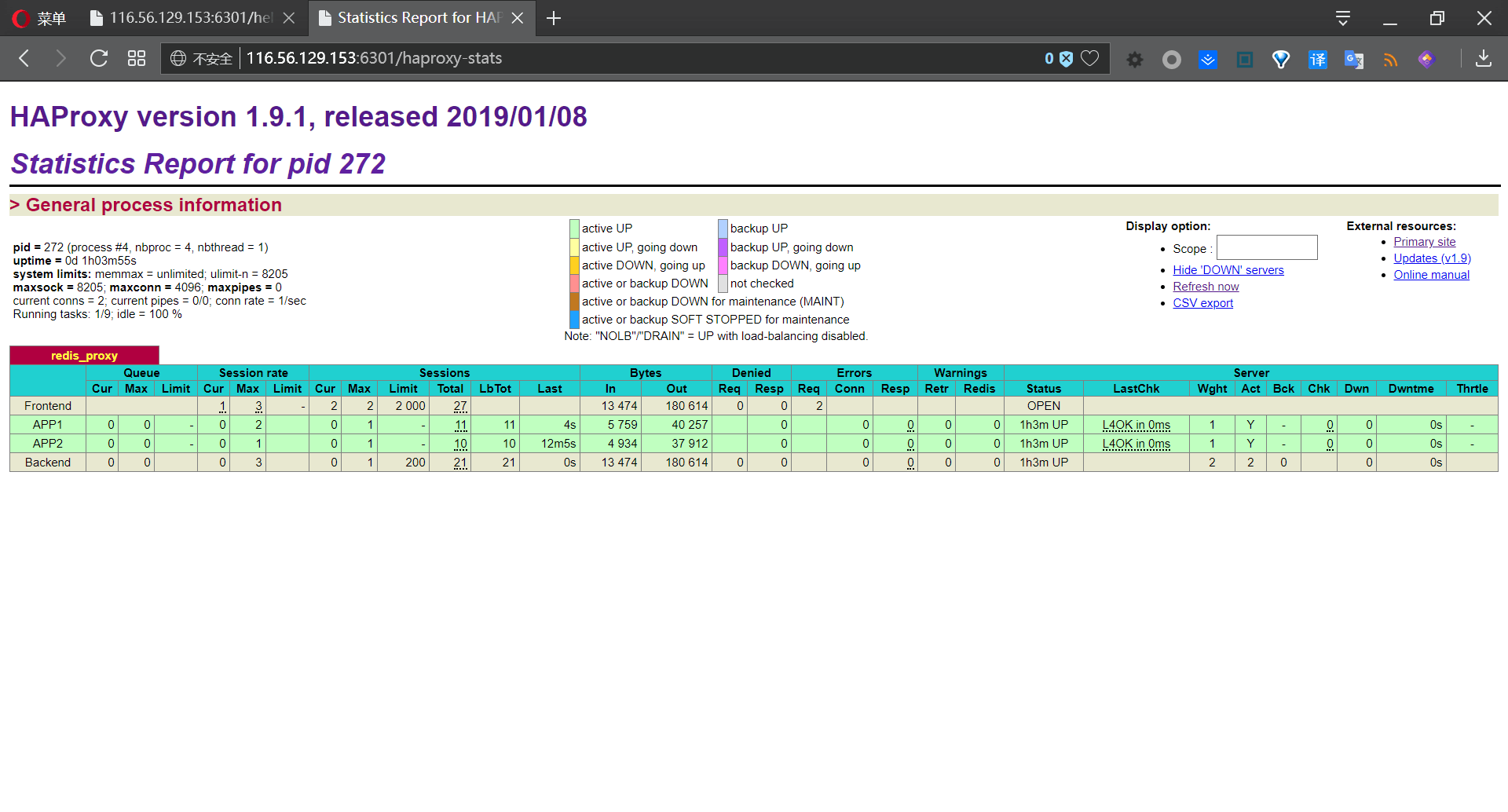
Task: Open the tab list menu icon
Action: click(x=1343, y=18)
